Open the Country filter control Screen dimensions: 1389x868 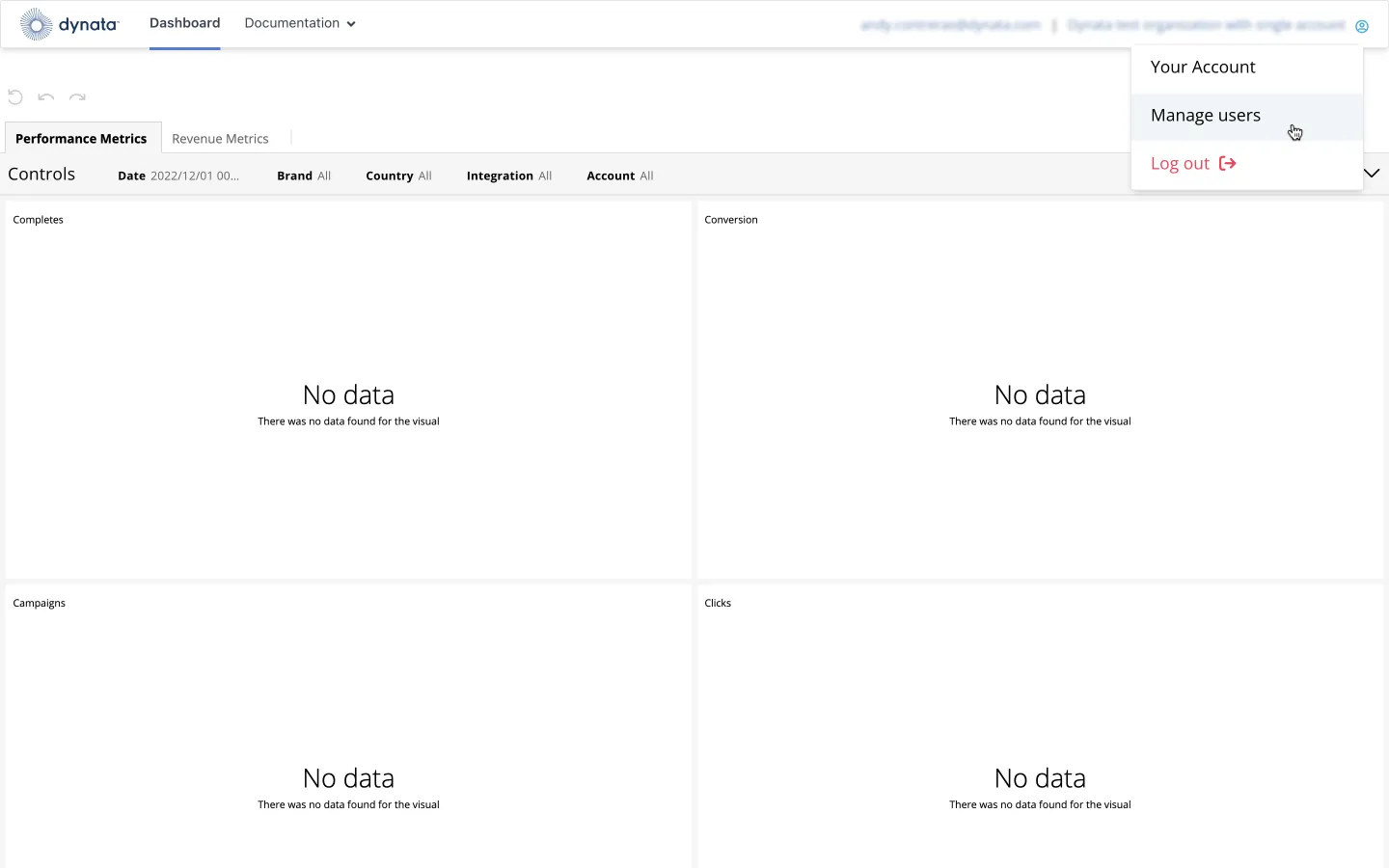coord(398,176)
